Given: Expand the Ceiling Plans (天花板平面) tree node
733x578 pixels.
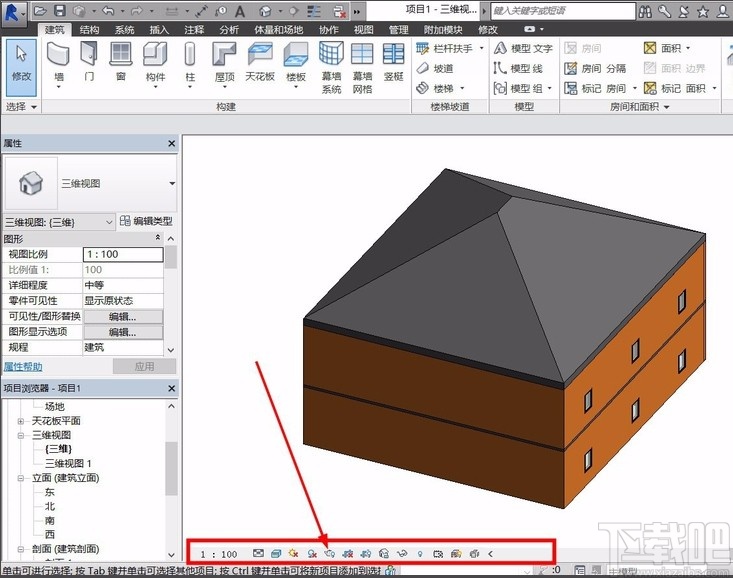Looking at the screenshot, I should (21, 421).
